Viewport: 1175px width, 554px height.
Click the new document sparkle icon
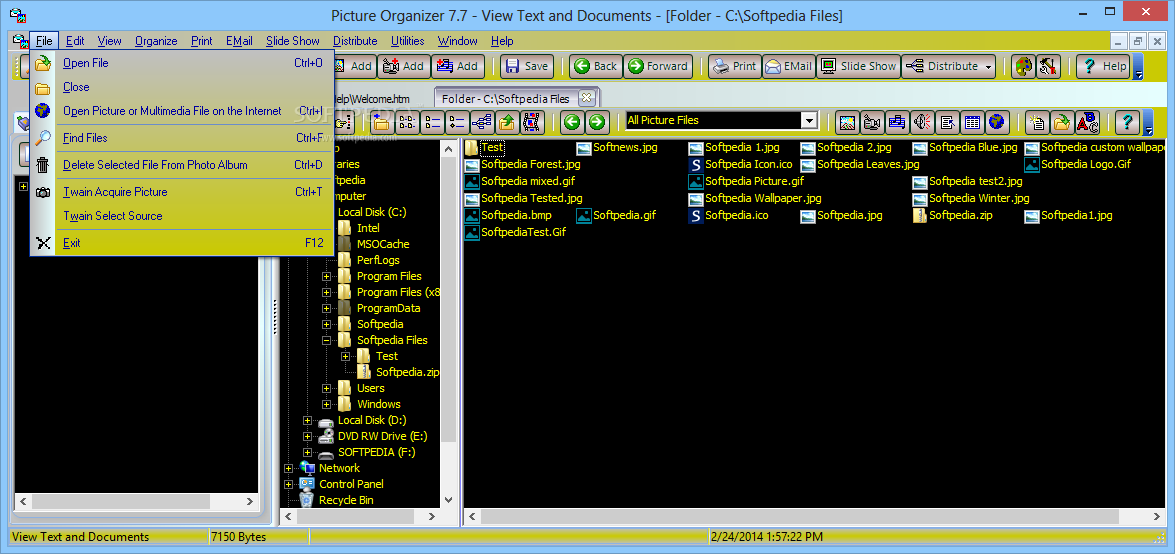click(x=1037, y=121)
